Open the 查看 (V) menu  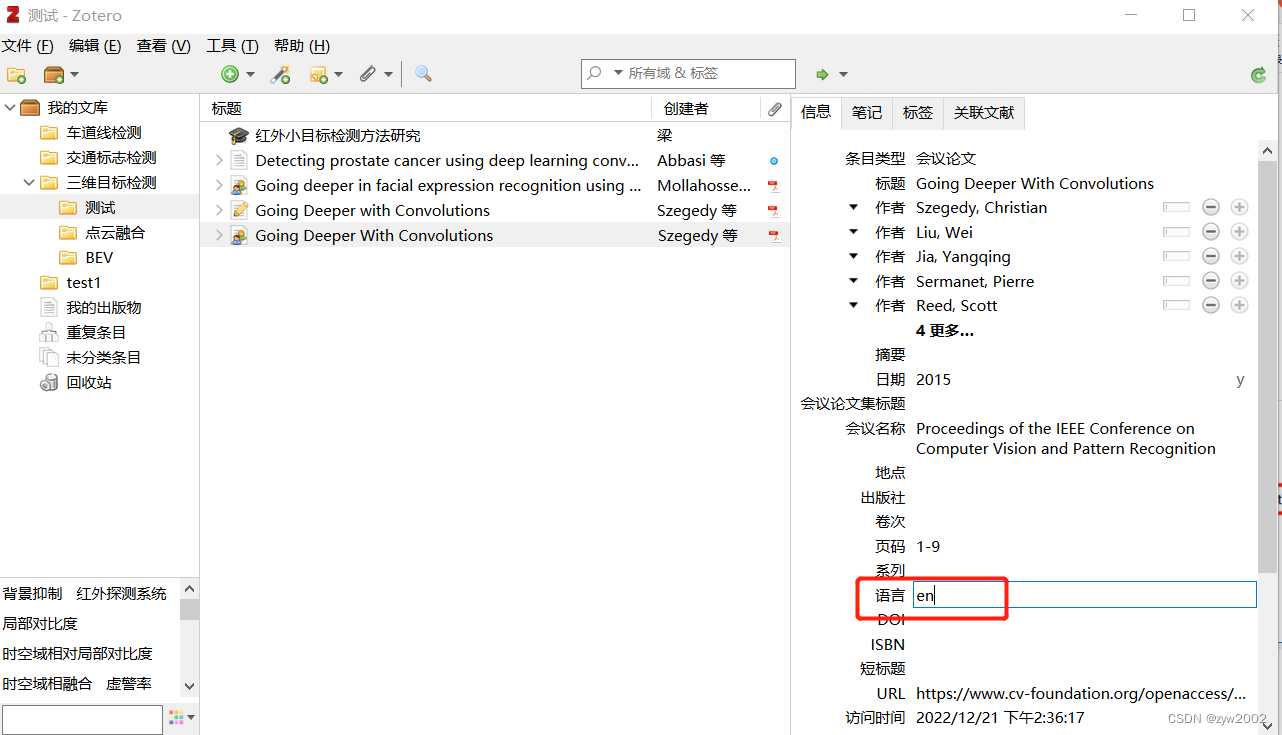pos(163,46)
